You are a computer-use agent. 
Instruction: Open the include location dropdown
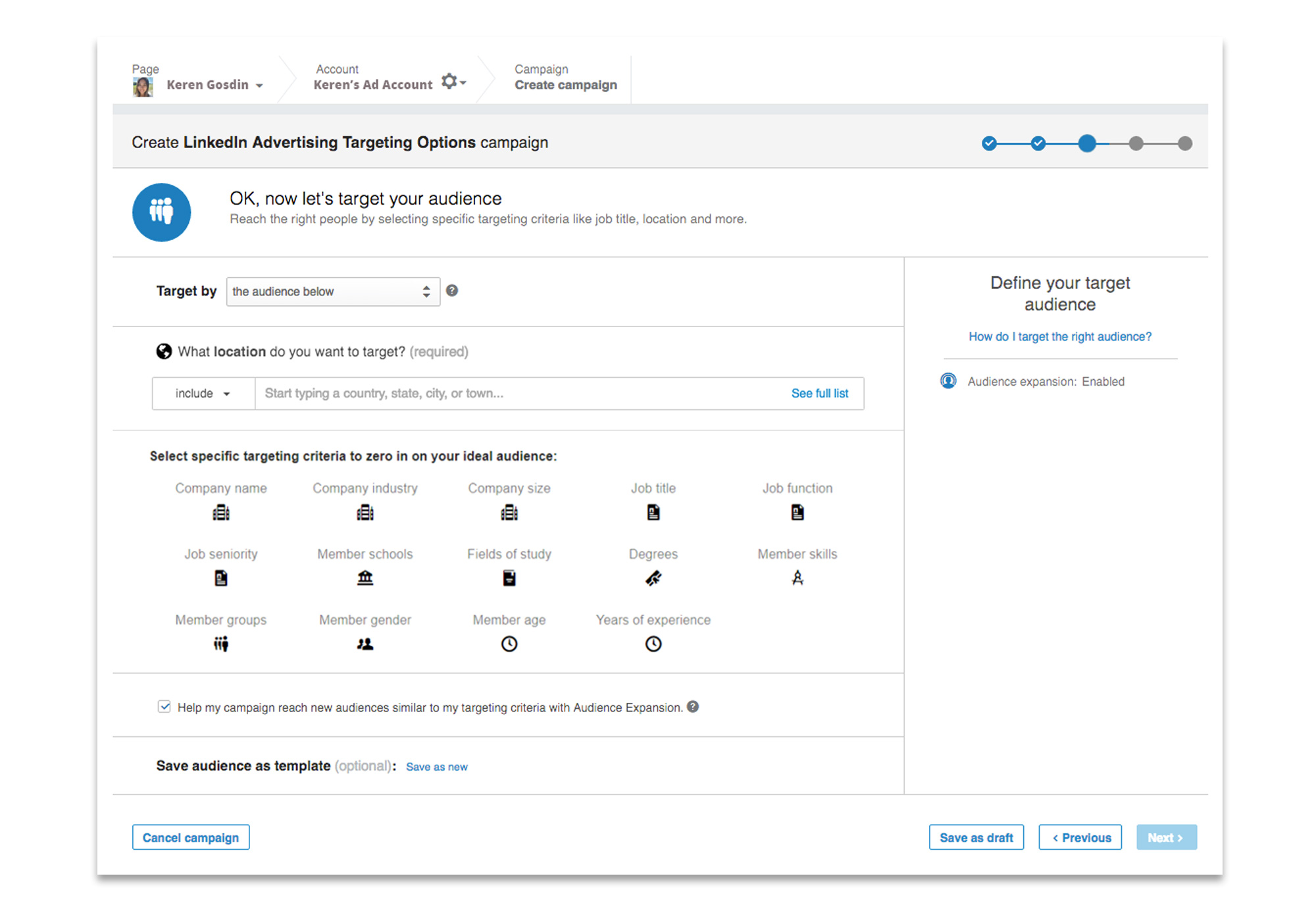point(203,394)
